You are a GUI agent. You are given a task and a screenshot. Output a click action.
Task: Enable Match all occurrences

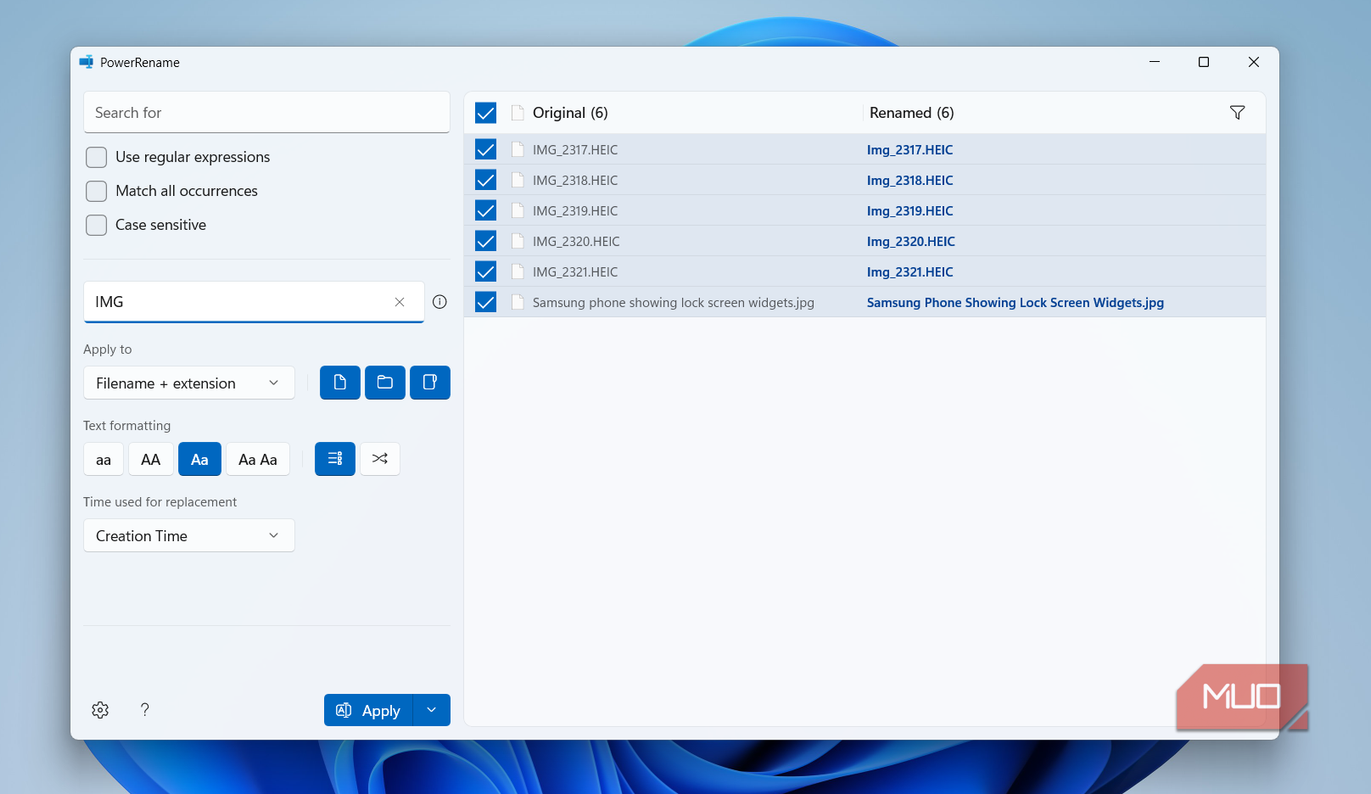[96, 191]
